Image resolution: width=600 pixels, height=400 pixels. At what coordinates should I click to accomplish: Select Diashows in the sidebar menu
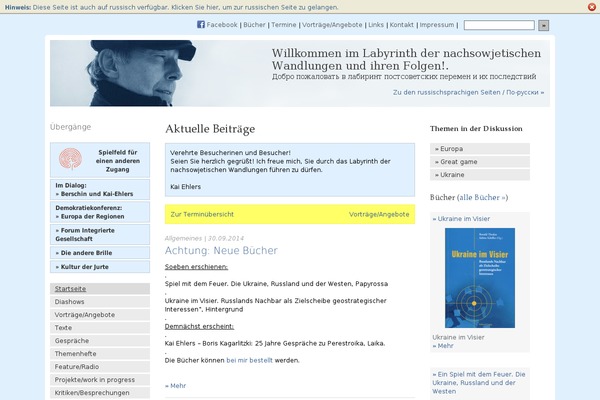[x=100, y=302]
